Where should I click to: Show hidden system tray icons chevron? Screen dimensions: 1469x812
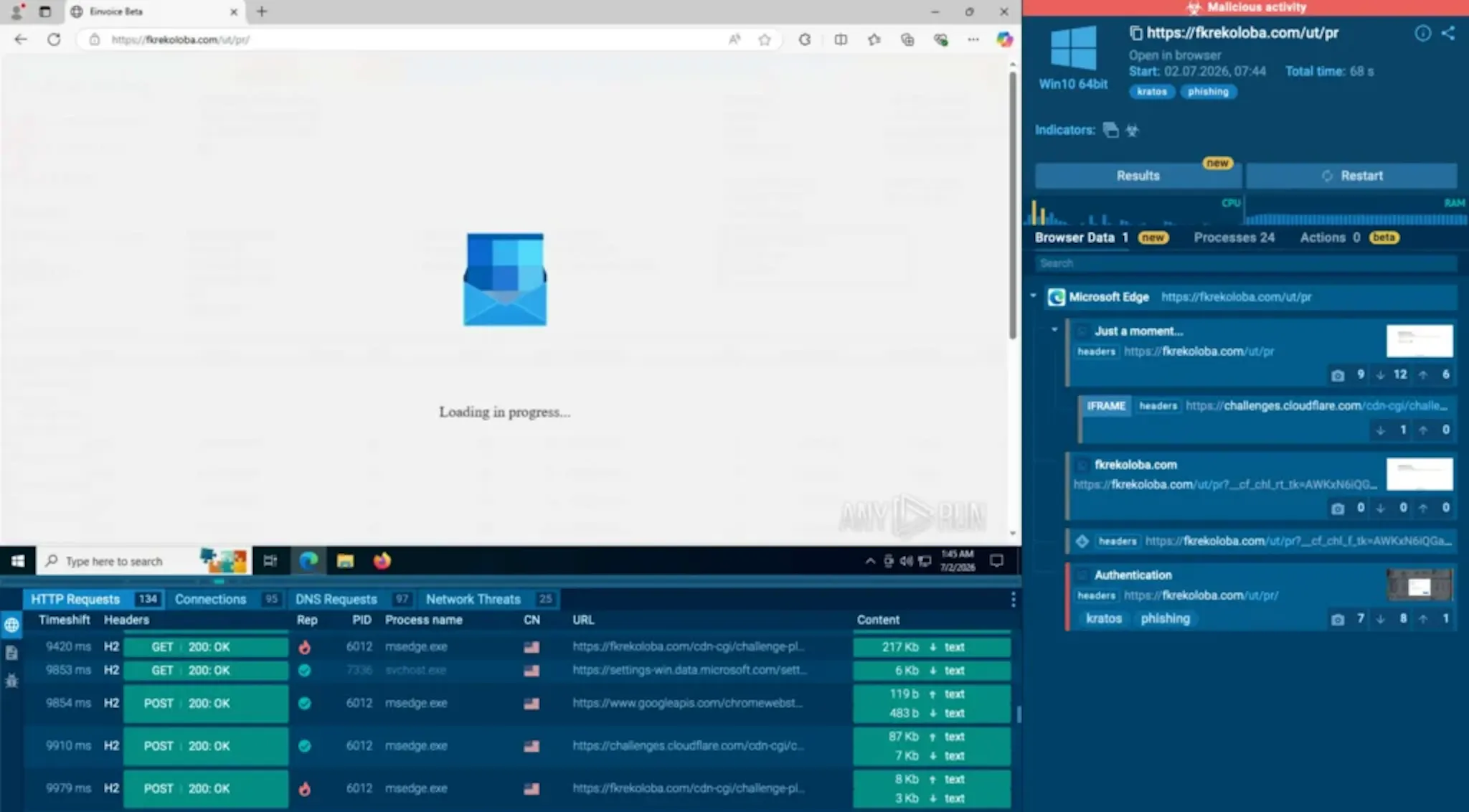click(870, 561)
